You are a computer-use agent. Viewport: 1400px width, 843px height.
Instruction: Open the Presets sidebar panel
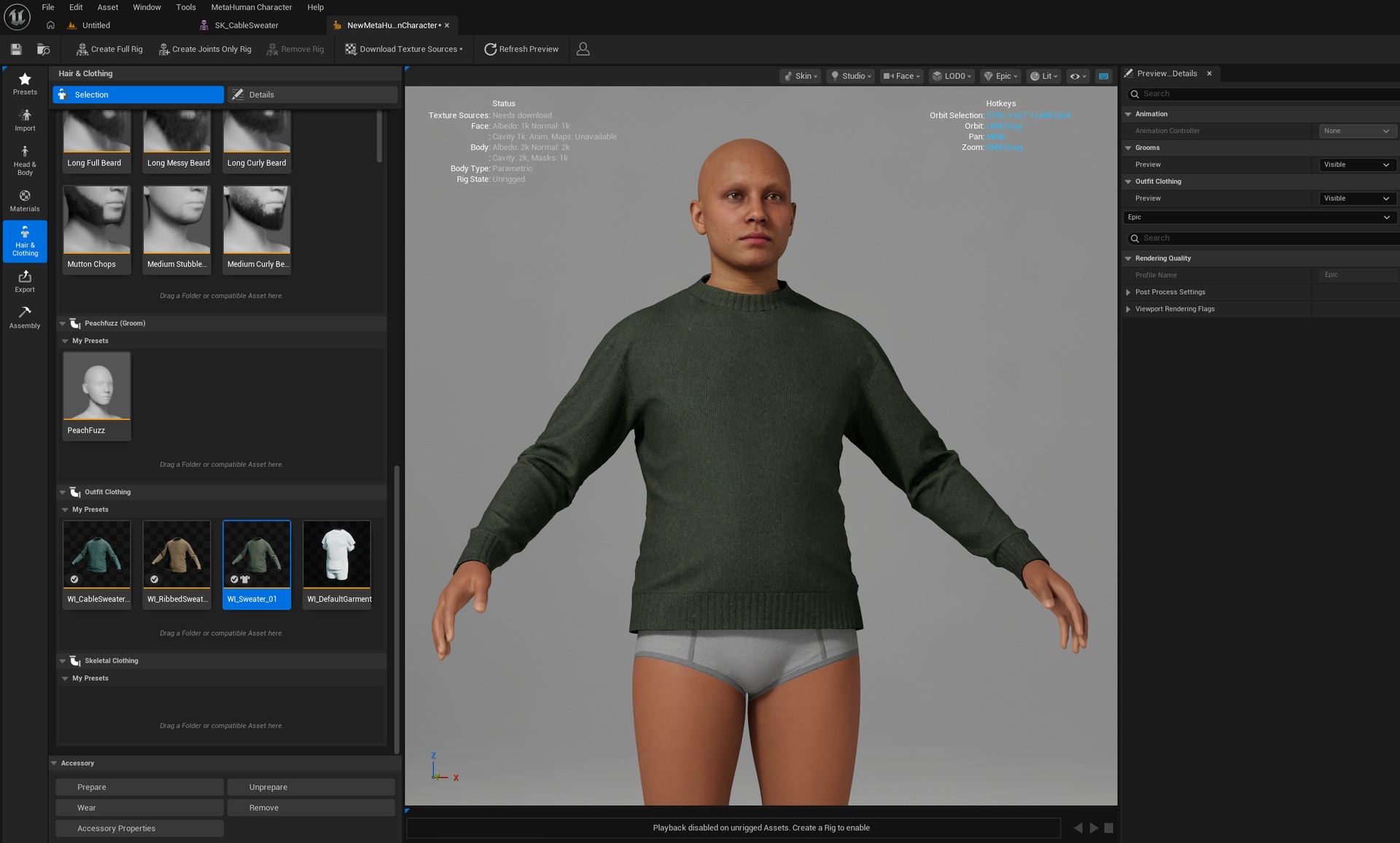[25, 84]
